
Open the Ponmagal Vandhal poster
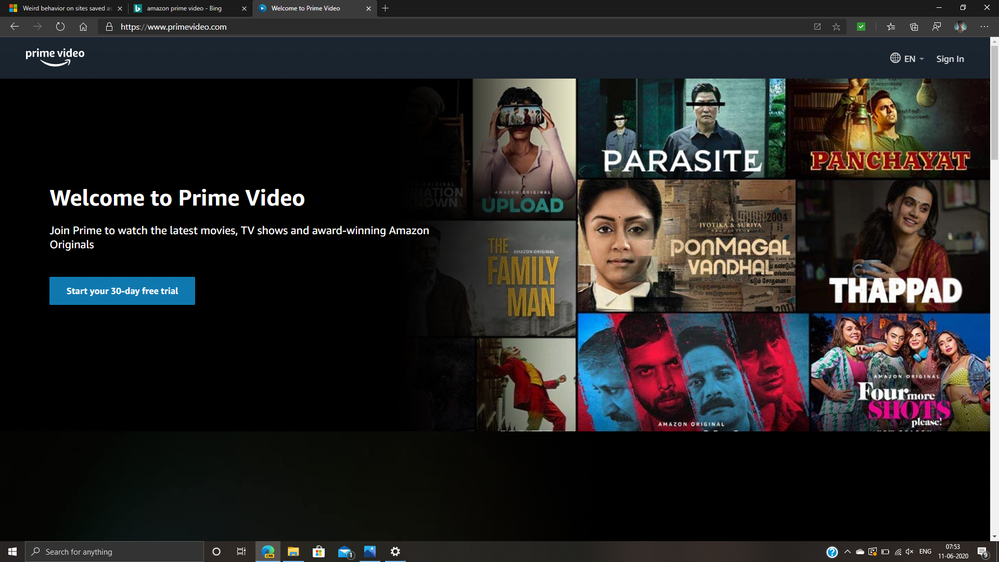tap(686, 245)
